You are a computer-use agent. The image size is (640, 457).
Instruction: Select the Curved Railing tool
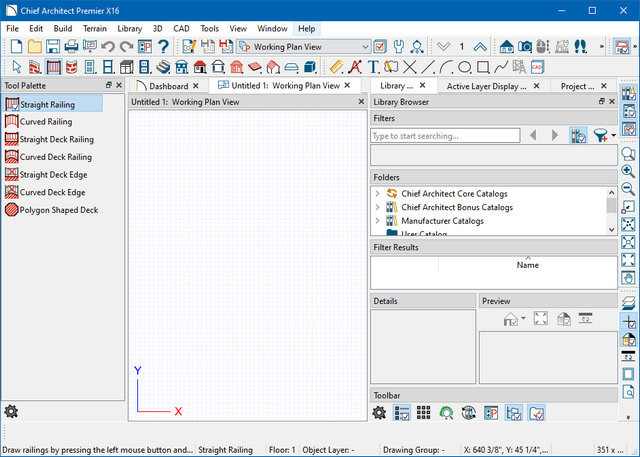(x=46, y=121)
